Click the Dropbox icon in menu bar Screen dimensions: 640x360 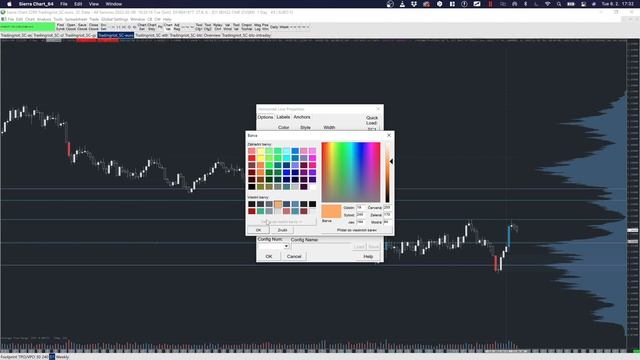click(414, 4)
